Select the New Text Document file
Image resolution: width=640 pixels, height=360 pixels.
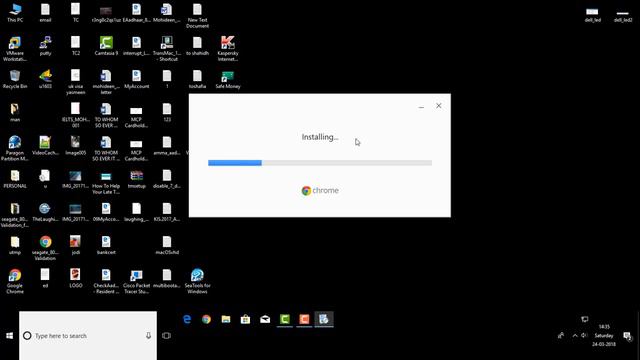point(198,16)
